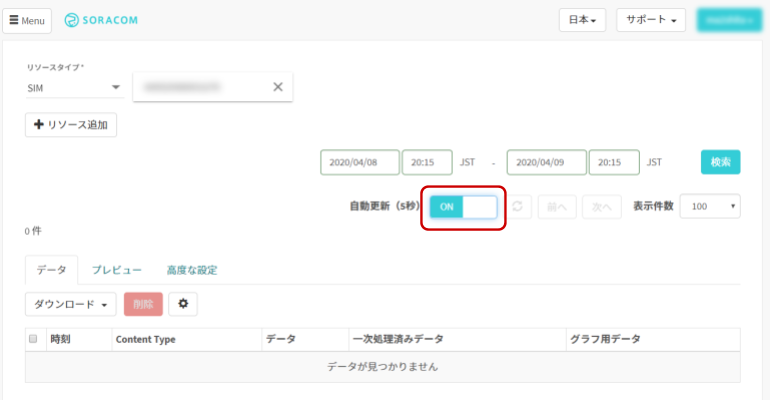Open the hamburger Menu button
This screenshot has width=770, height=400.
(x=27, y=20)
